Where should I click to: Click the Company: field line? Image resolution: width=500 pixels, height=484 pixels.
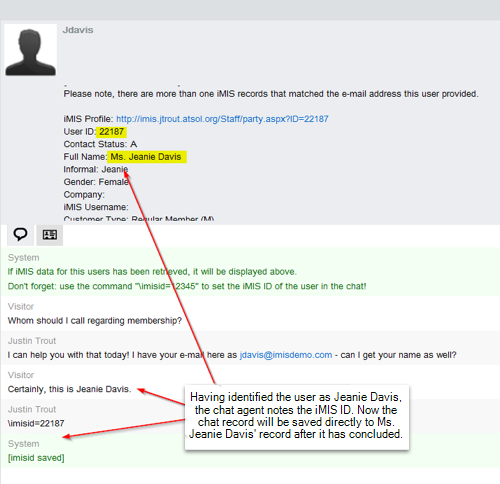pyautogui.click(x=84, y=195)
